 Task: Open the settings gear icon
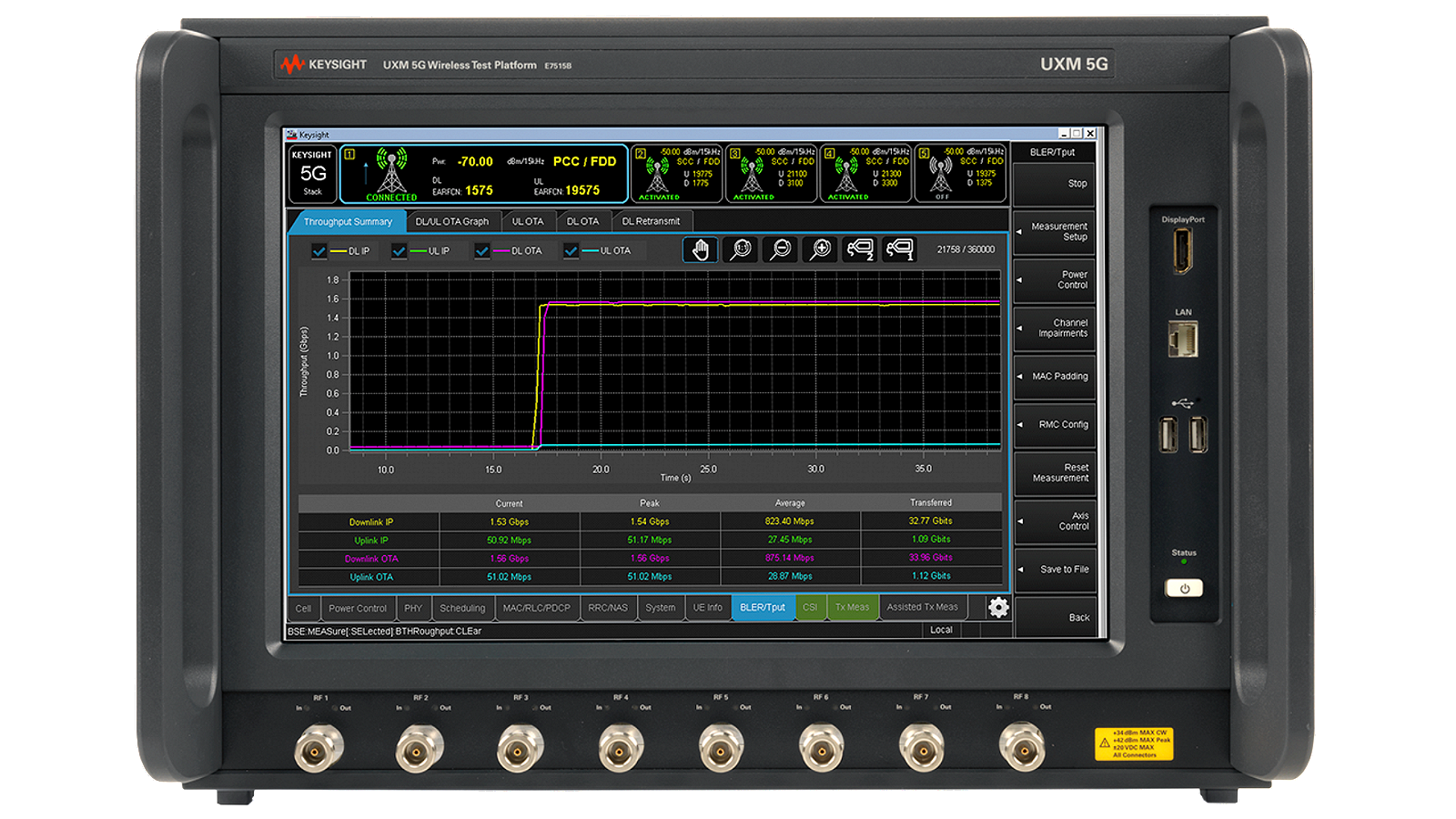(998, 607)
